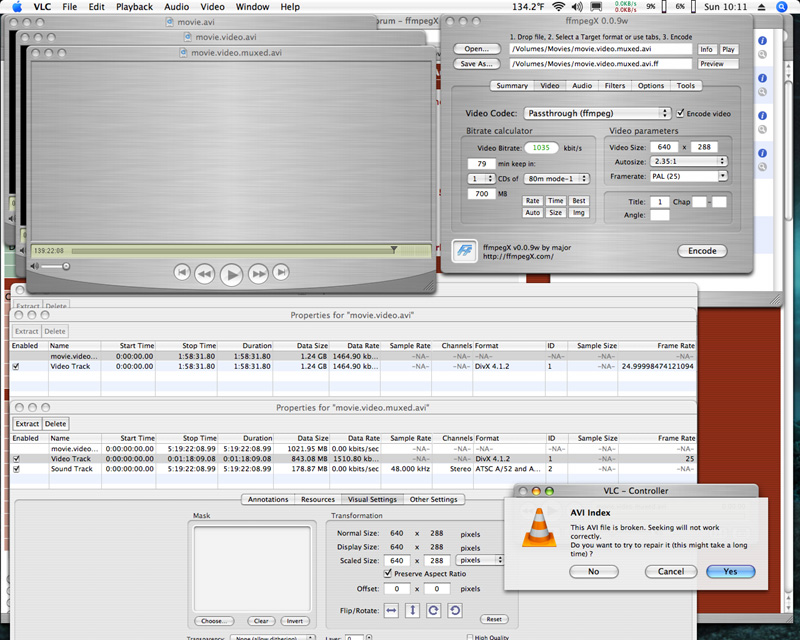This screenshot has height=640, width=800.
Task: Open the Apple menu
Action: coord(17,7)
